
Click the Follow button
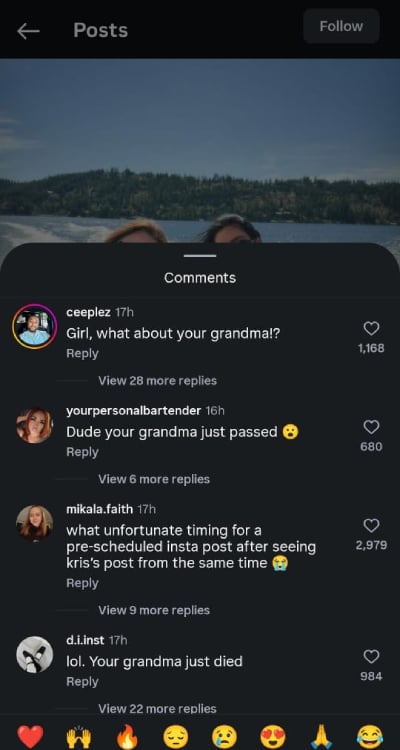(341, 26)
